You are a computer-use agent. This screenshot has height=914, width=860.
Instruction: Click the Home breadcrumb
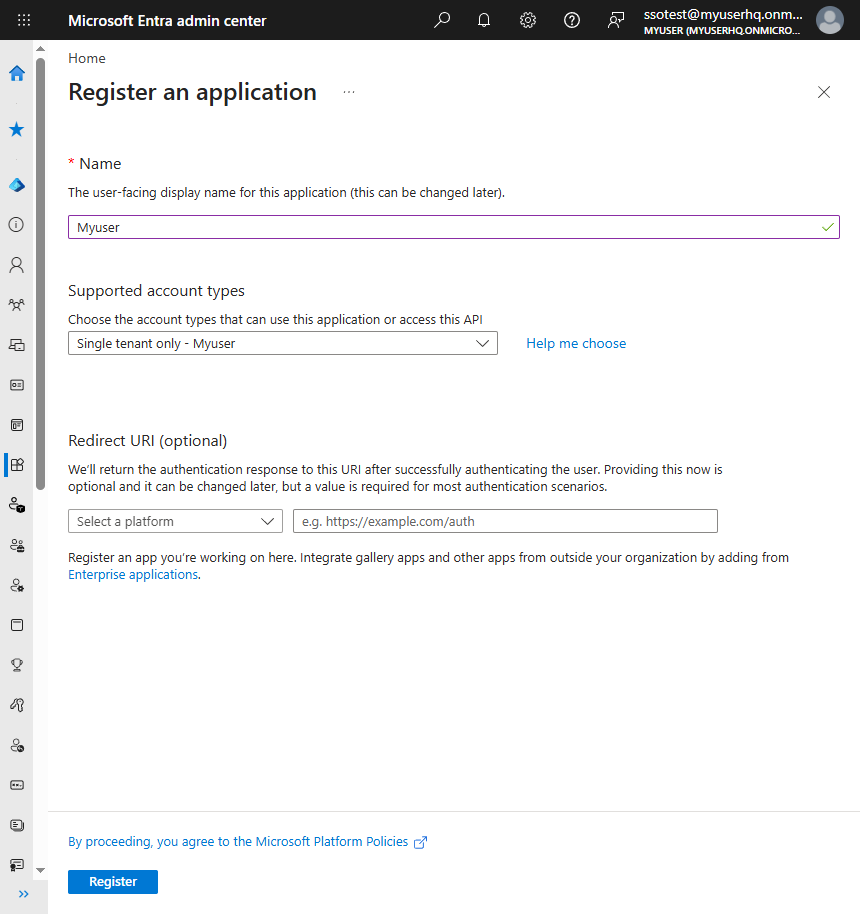tap(87, 58)
